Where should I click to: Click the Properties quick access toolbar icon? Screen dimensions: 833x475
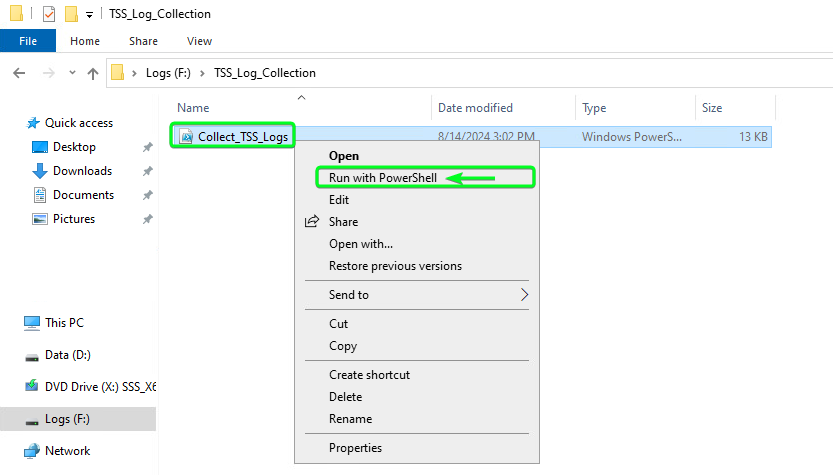49,14
